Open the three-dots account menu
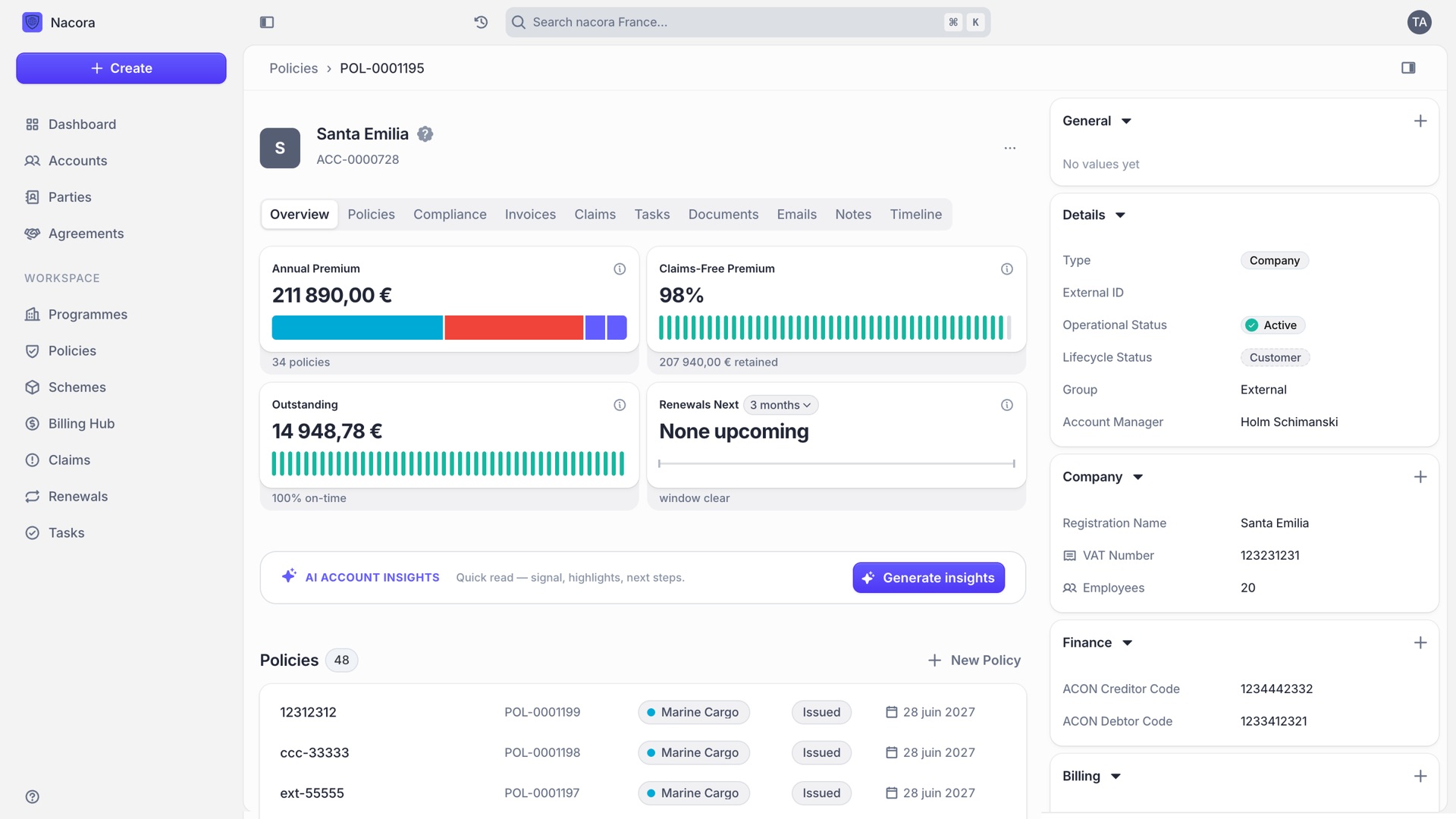This screenshot has height=819, width=1456. click(1010, 148)
